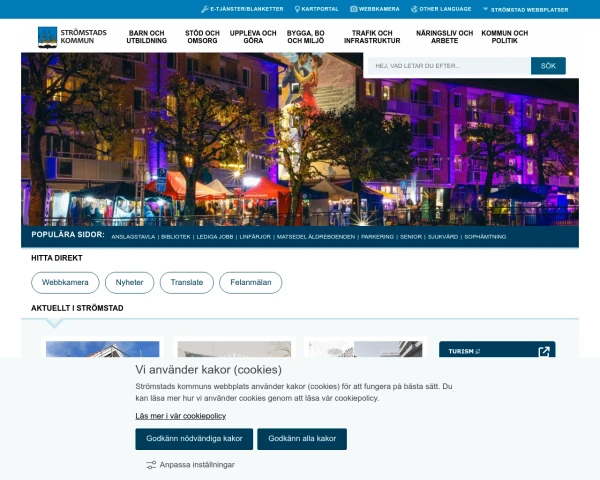This screenshot has height=480, width=600.
Task: Open Senior popular page link
Action: coord(411,237)
